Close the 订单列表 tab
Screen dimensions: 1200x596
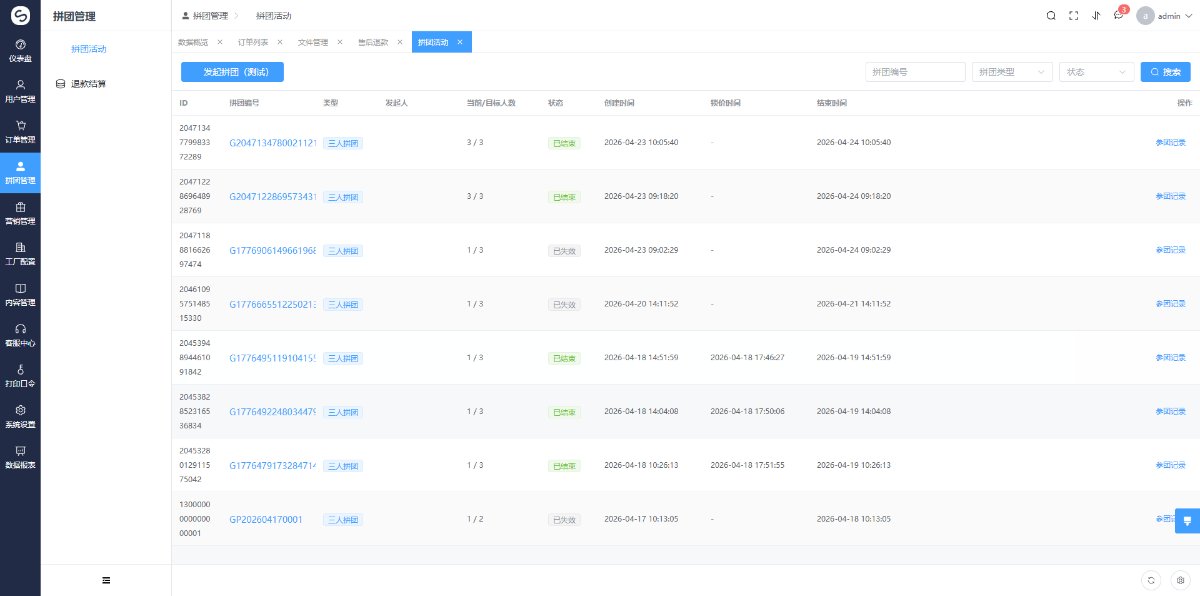tap(280, 42)
